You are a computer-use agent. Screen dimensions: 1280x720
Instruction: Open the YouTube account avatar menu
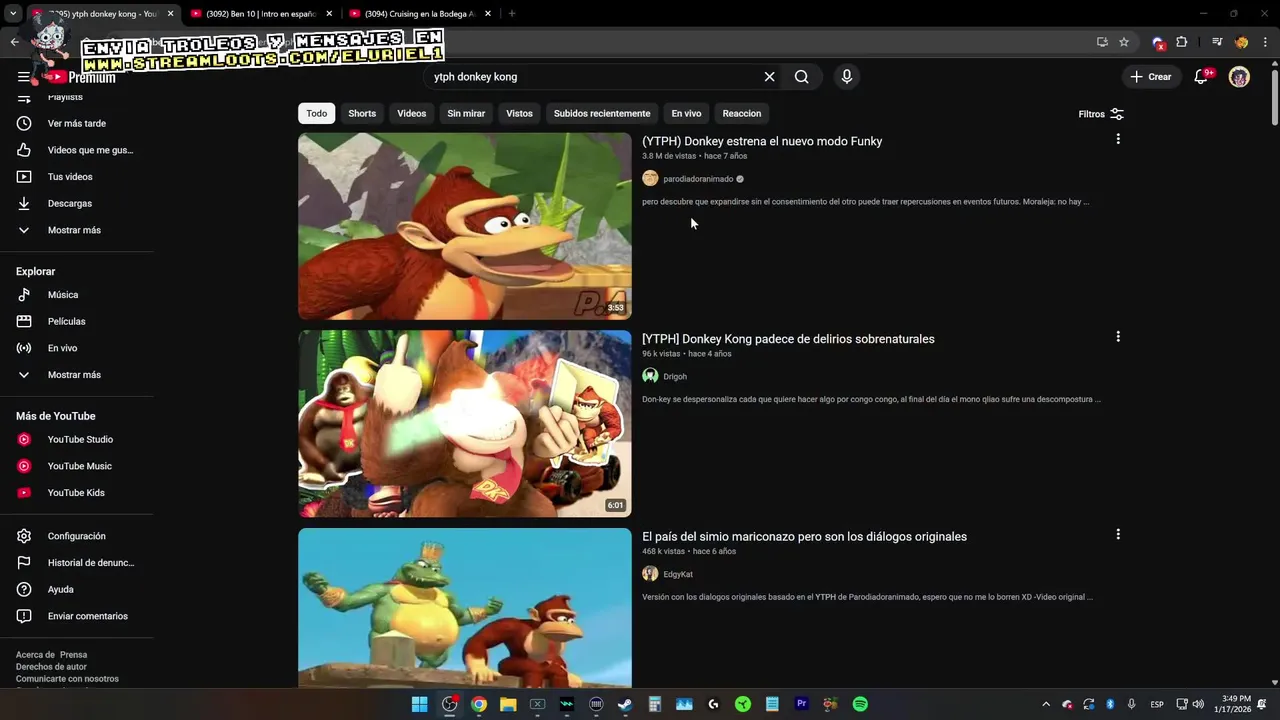tap(1239, 77)
